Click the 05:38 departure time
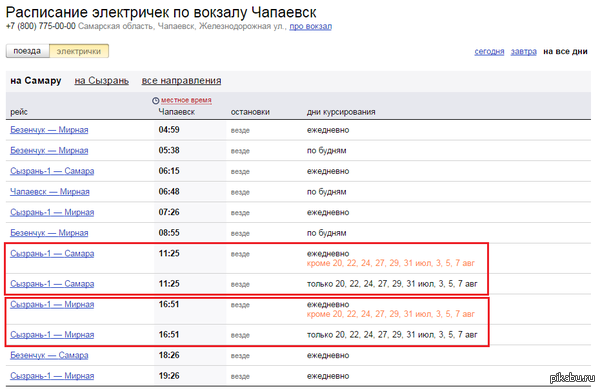Screen dimensions: 600x389 tap(169, 150)
